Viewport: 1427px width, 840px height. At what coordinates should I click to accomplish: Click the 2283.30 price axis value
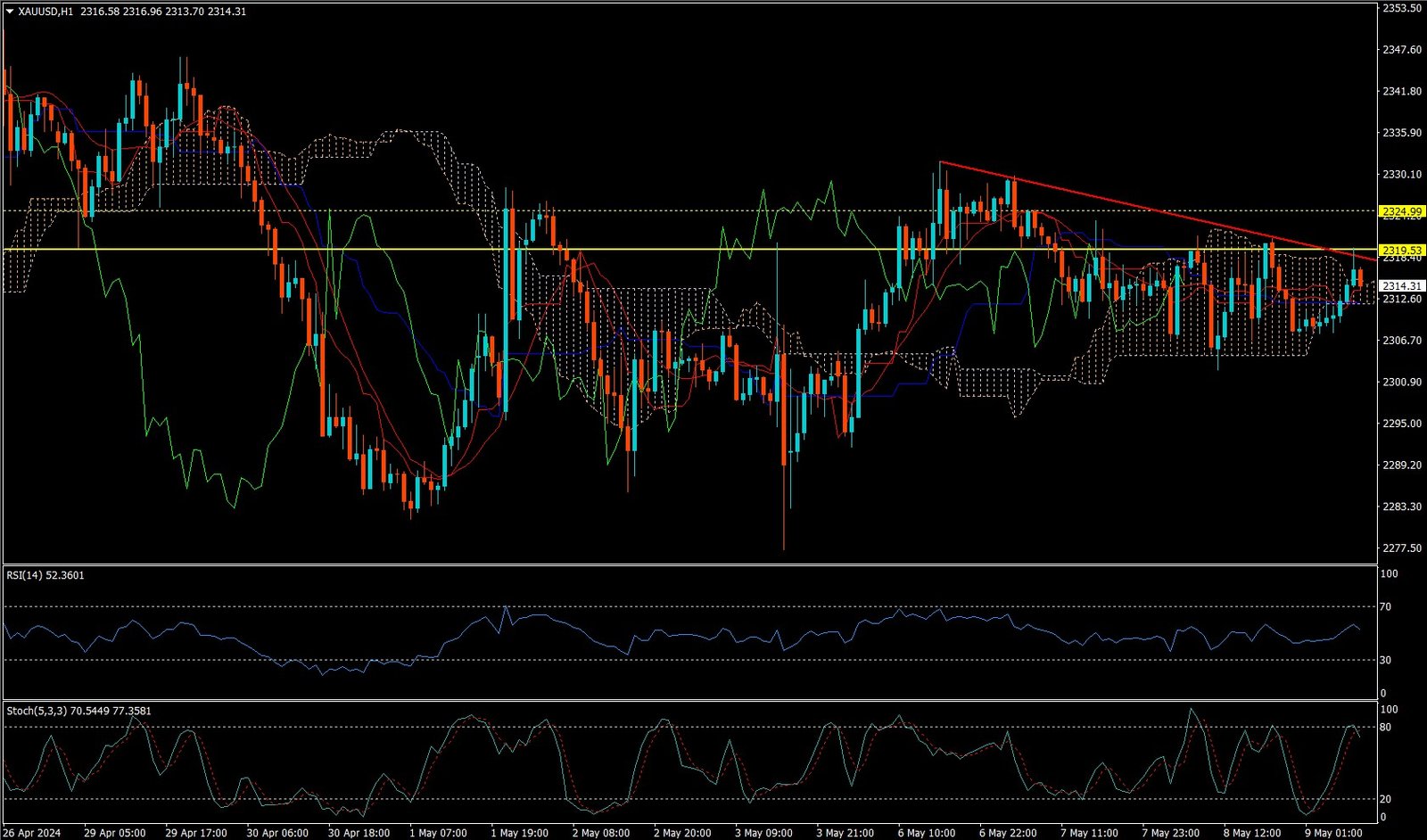pos(1401,506)
